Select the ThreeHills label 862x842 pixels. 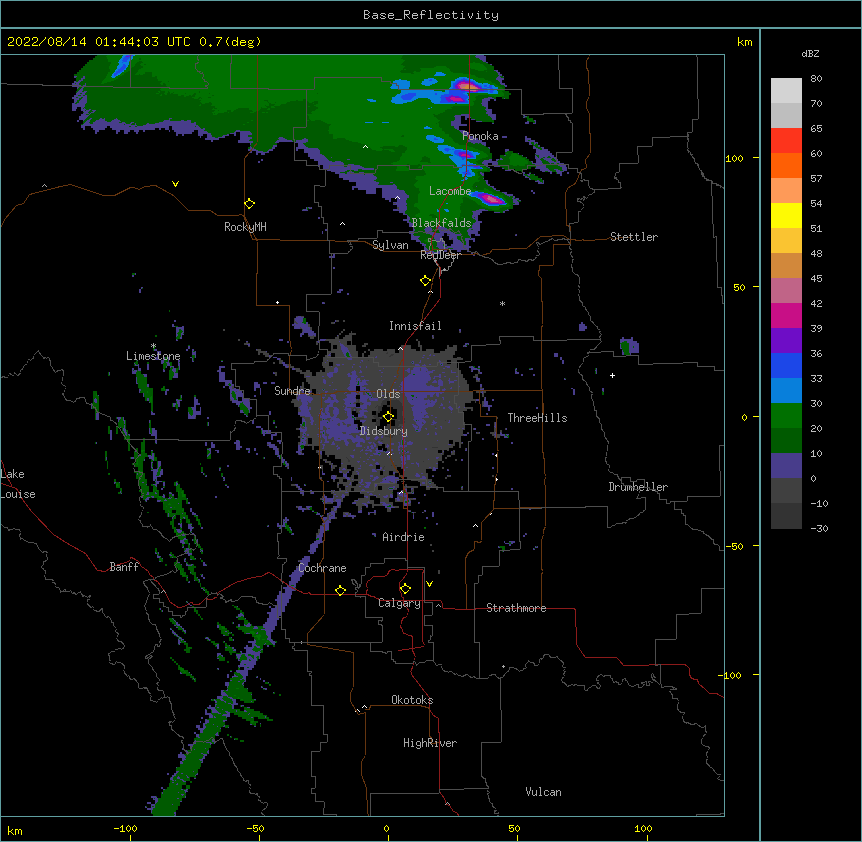[537, 418]
